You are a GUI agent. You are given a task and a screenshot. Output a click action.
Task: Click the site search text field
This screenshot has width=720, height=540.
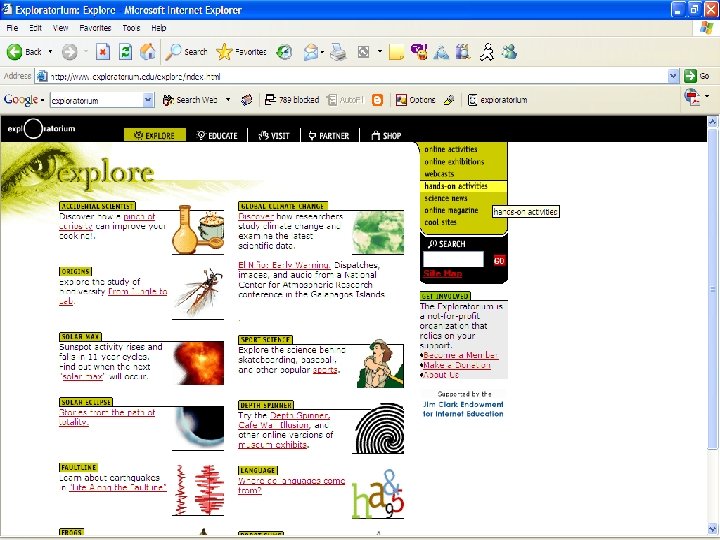[453, 259]
